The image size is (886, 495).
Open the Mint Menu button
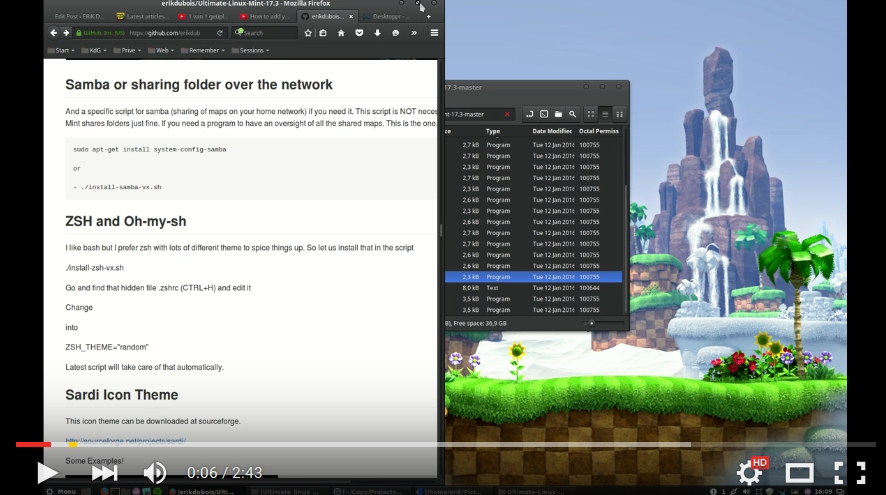click(61, 491)
